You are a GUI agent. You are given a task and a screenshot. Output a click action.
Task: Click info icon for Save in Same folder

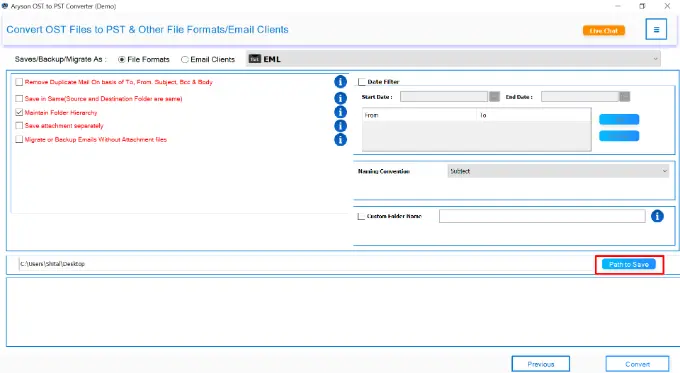340,98
